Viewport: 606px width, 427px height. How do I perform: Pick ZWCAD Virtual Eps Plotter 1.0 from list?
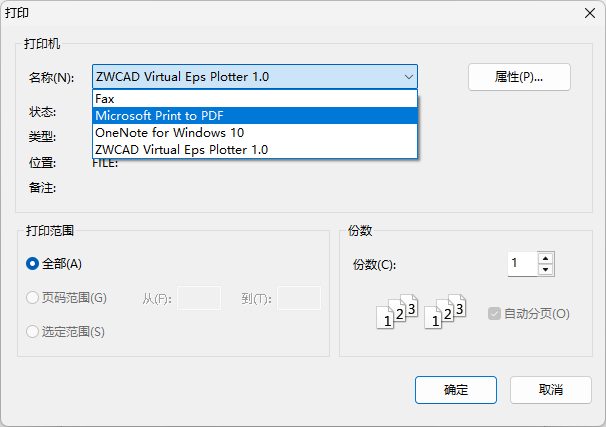[x=181, y=149]
